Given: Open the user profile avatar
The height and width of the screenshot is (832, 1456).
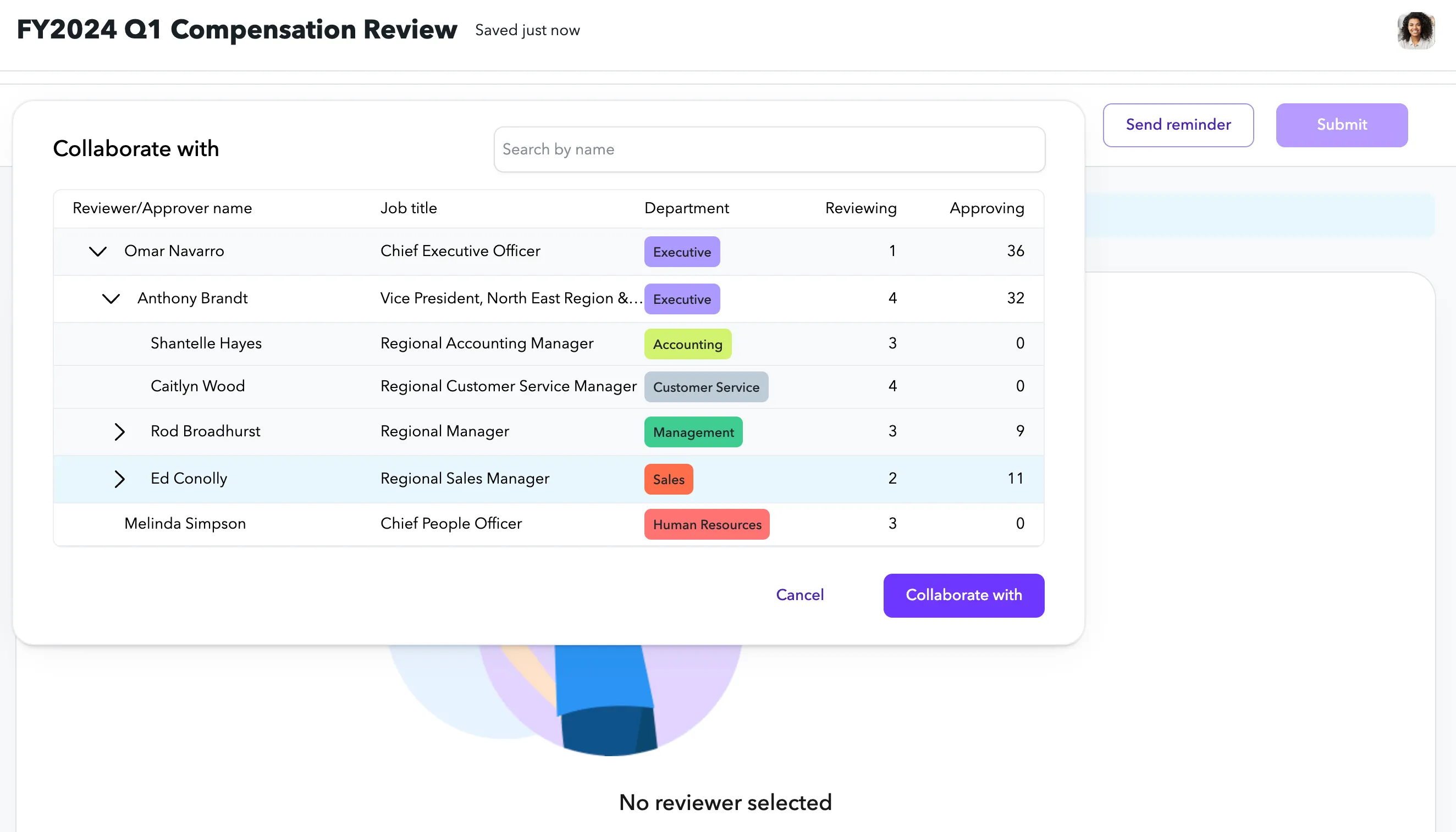Looking at the screenshot, I should click(x=1415, y=31).
